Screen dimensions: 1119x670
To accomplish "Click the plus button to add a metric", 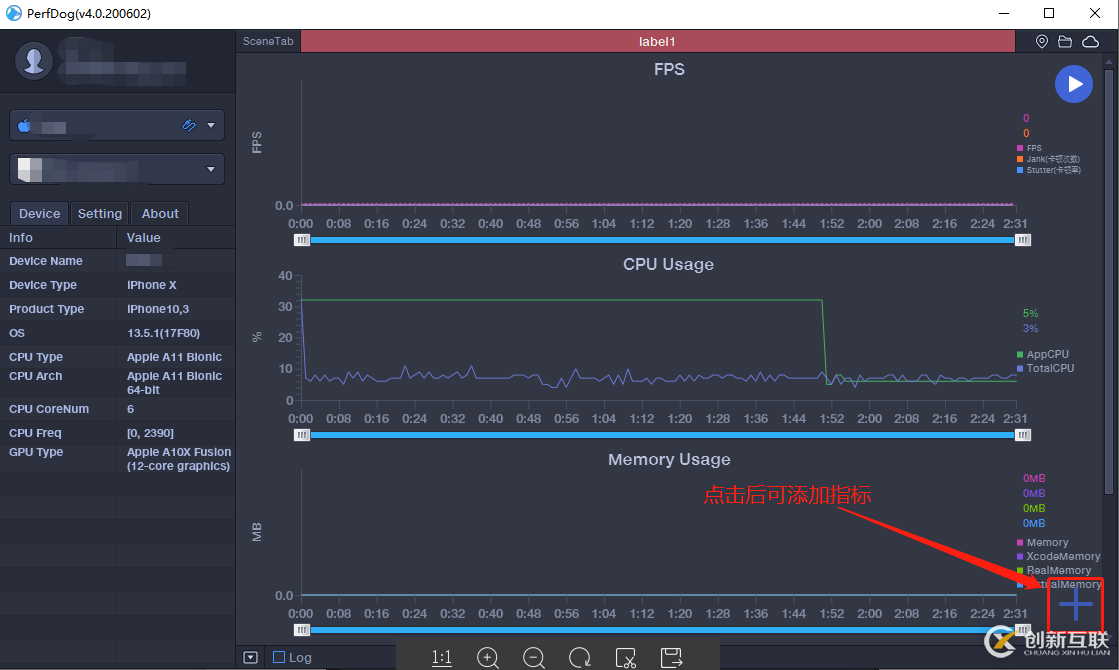I will point(1074,604).
